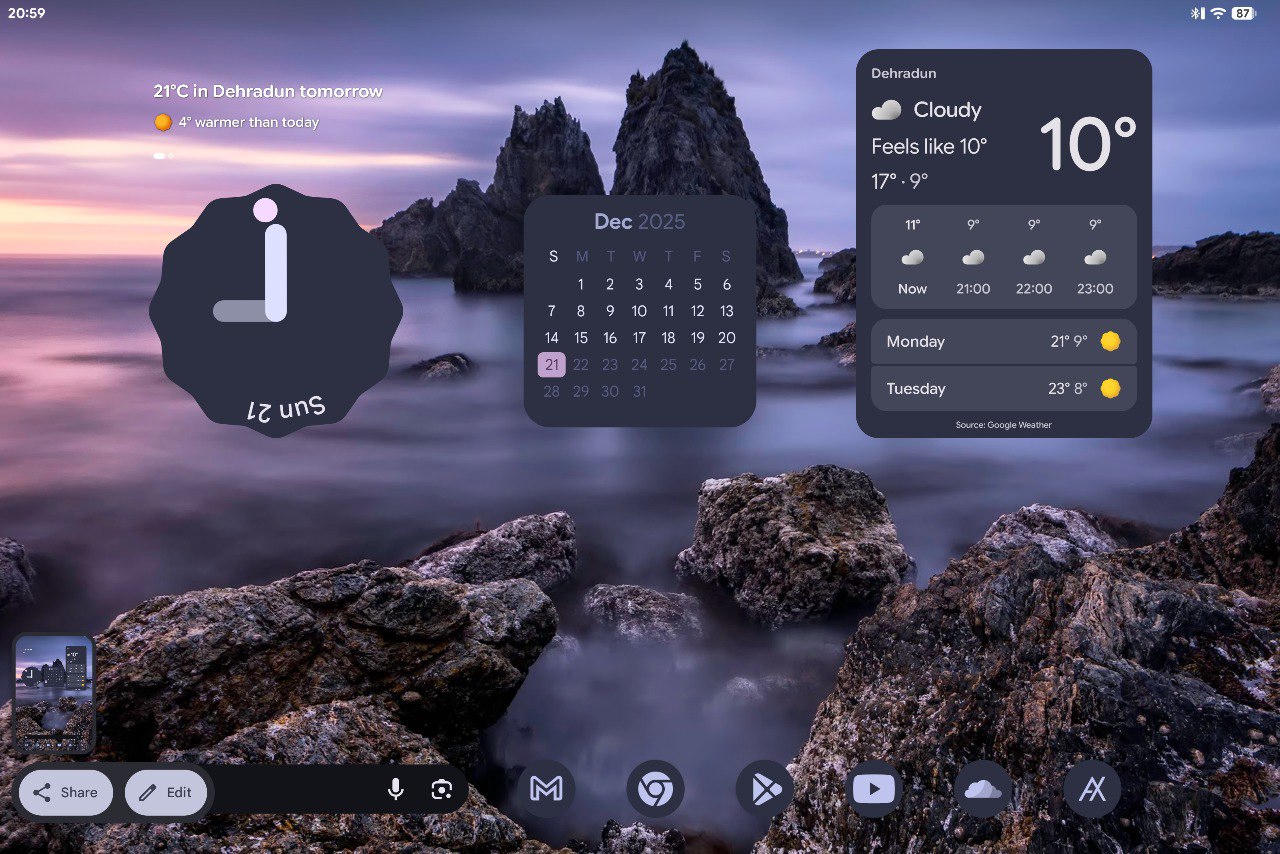Open the Google Play Store
The image size is (1280, 854).
click(765, 789)
